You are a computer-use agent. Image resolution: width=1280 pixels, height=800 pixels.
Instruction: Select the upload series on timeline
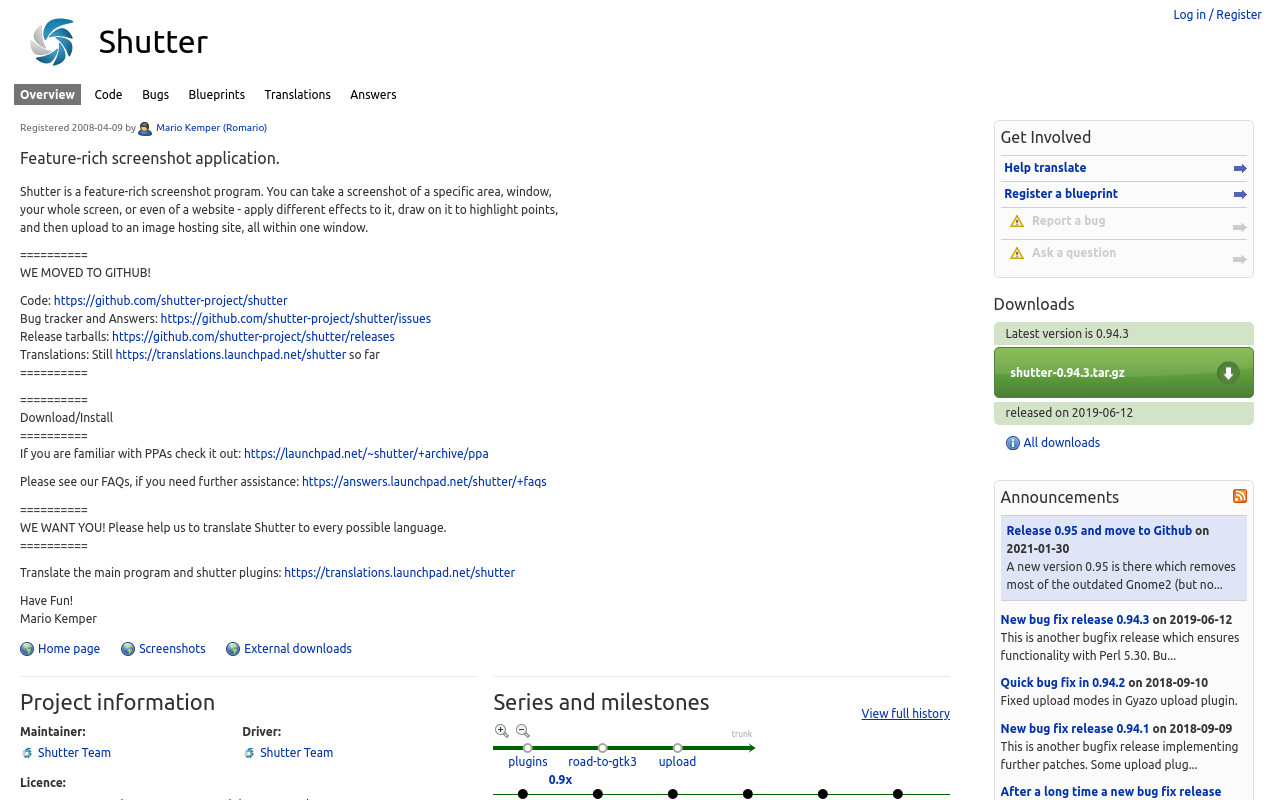pyautogui.click(x=677, y=761)
